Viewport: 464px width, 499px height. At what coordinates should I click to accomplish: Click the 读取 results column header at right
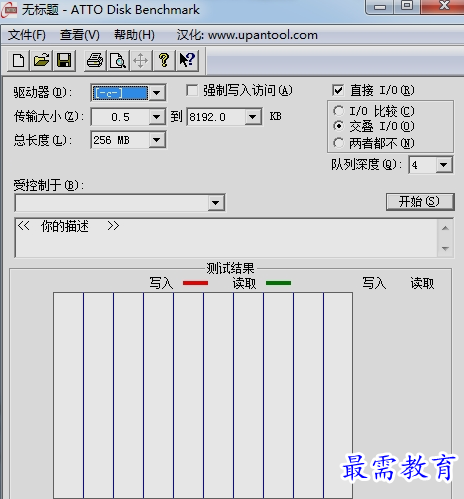(x=422, y=283)
